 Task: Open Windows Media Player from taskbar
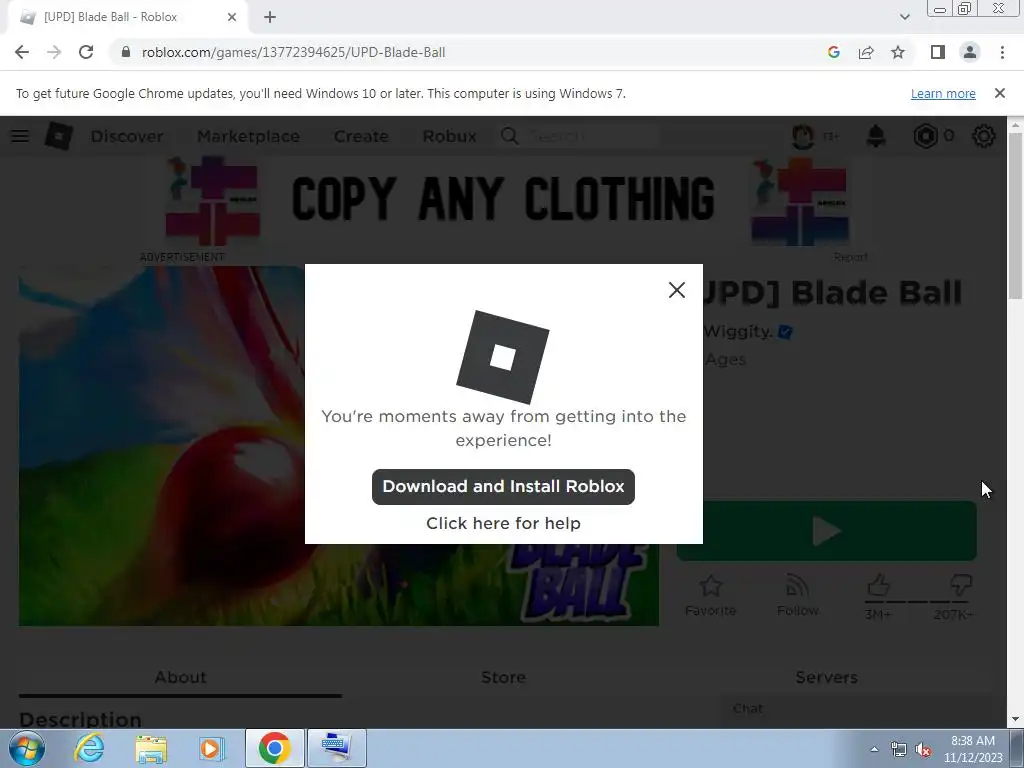(211, 748)
